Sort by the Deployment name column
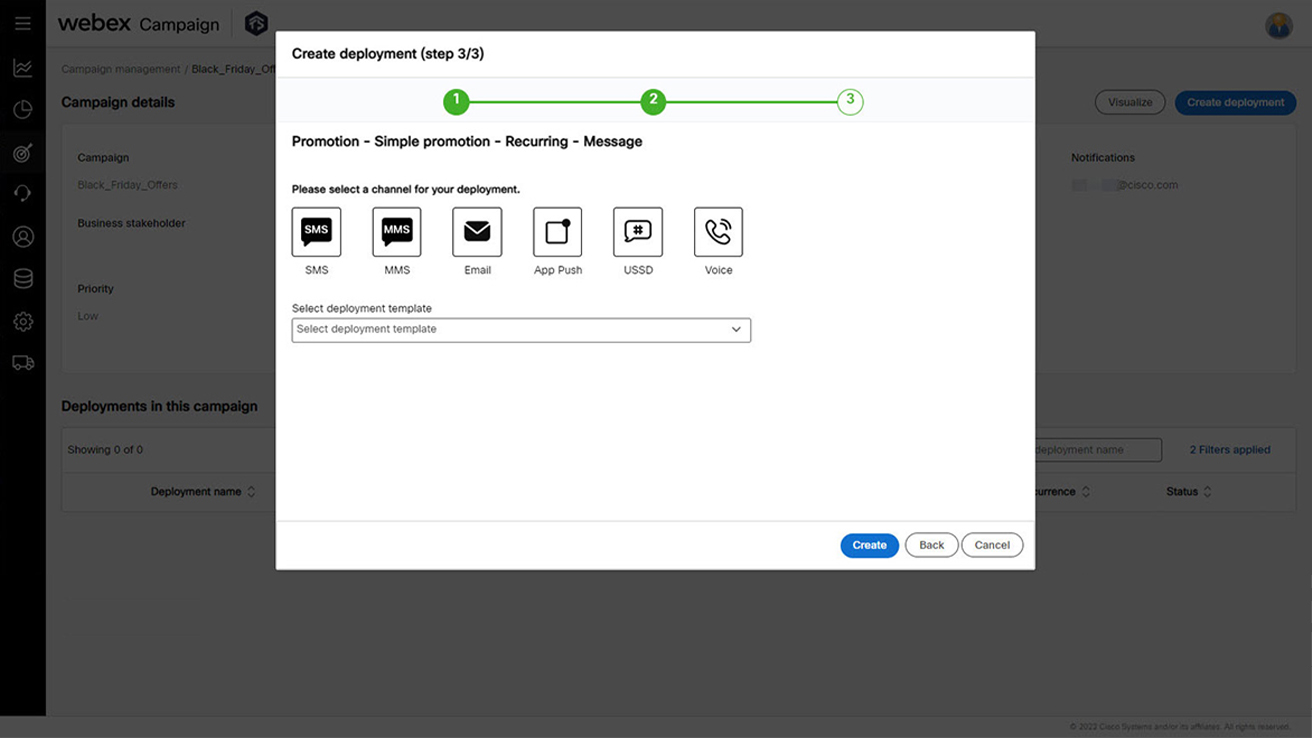This screenshot has height=738, width=1312. (203, 492)
